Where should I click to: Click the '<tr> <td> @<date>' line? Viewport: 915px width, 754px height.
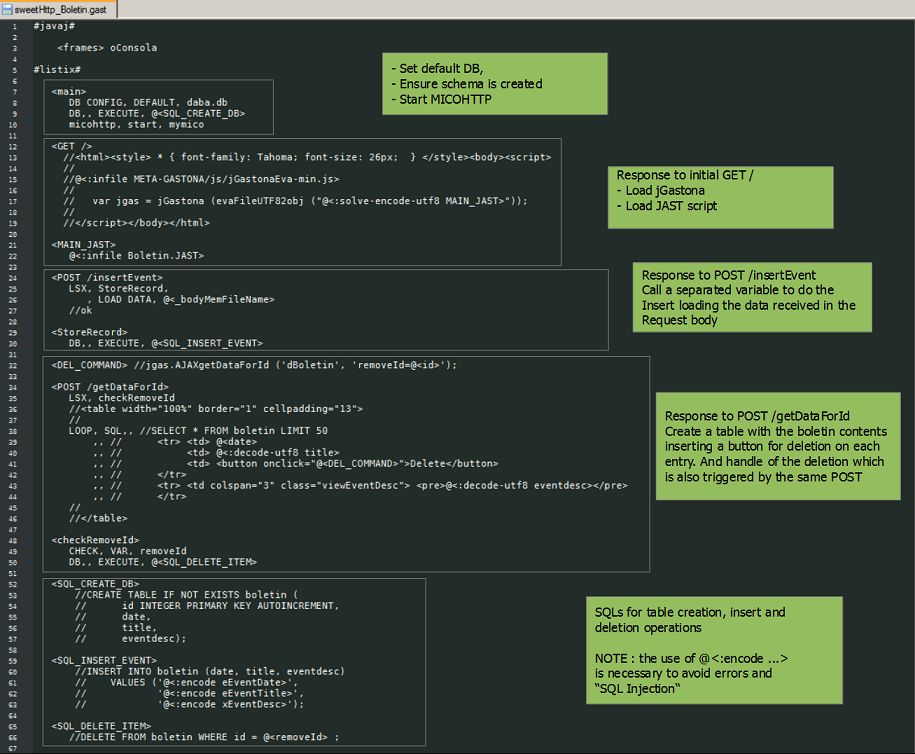(x=174, y=442)
